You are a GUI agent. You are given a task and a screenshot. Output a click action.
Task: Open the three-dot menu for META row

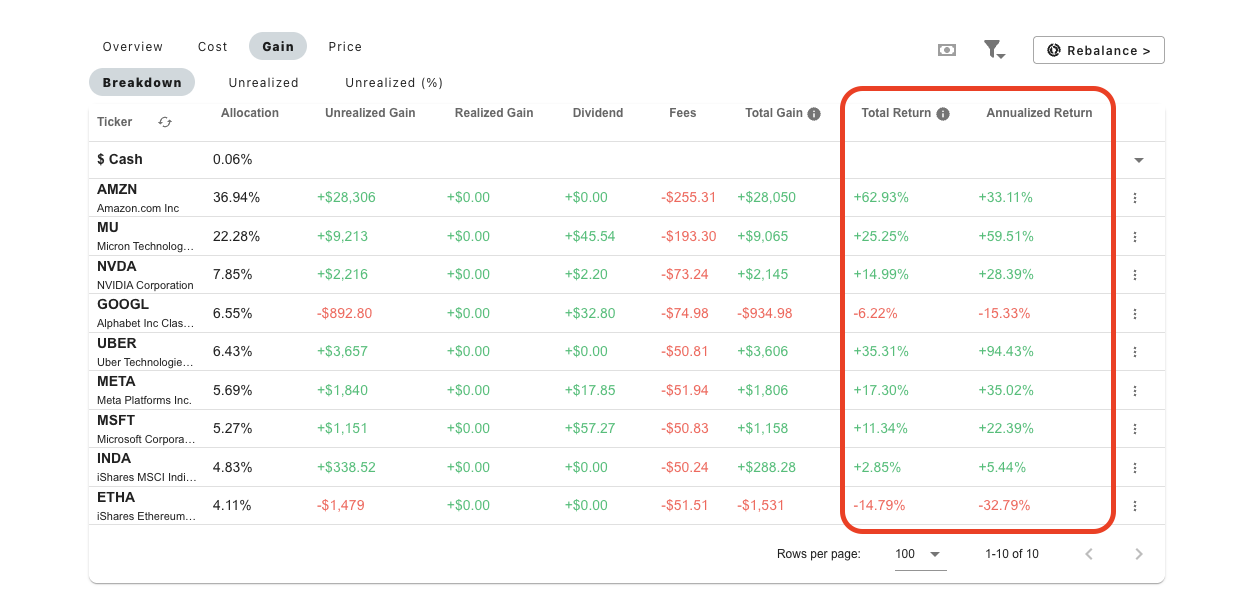coord(1135,390)
